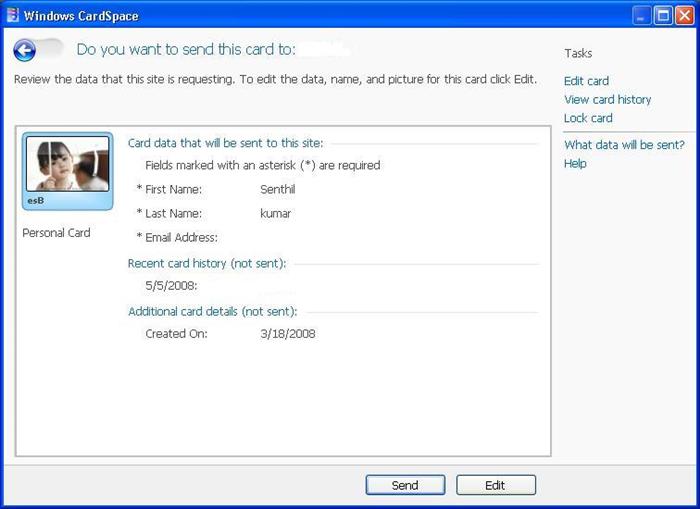This screenshot has width=700, height=509.
Task: Minimize the Windows CardSpace window
Action: tap(642, 16)
